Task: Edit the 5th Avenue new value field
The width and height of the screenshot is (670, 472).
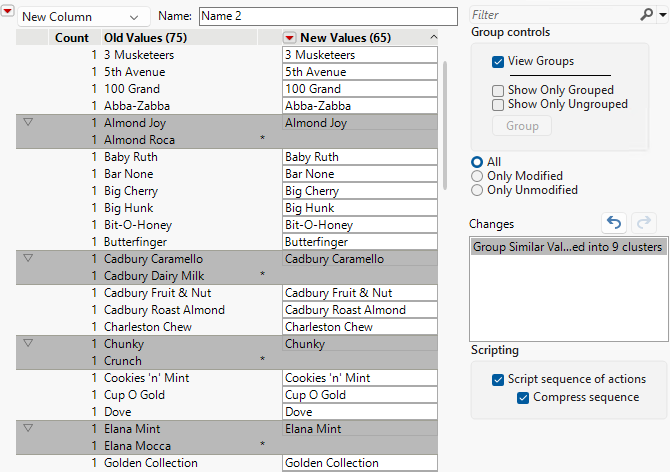Action: pyautogui.click(x=360, y=72)
